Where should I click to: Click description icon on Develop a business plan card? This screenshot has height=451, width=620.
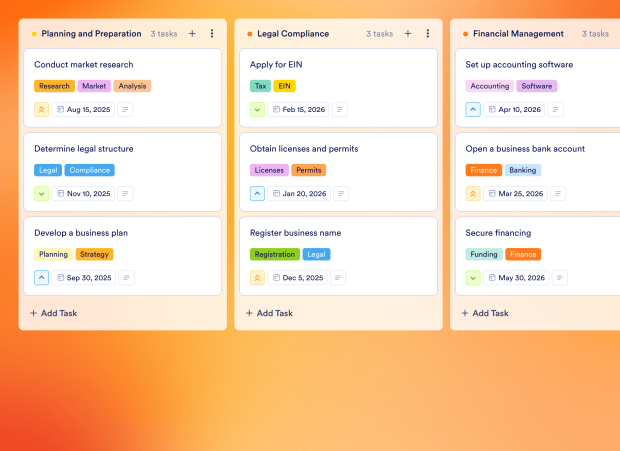tap(126, 277)
